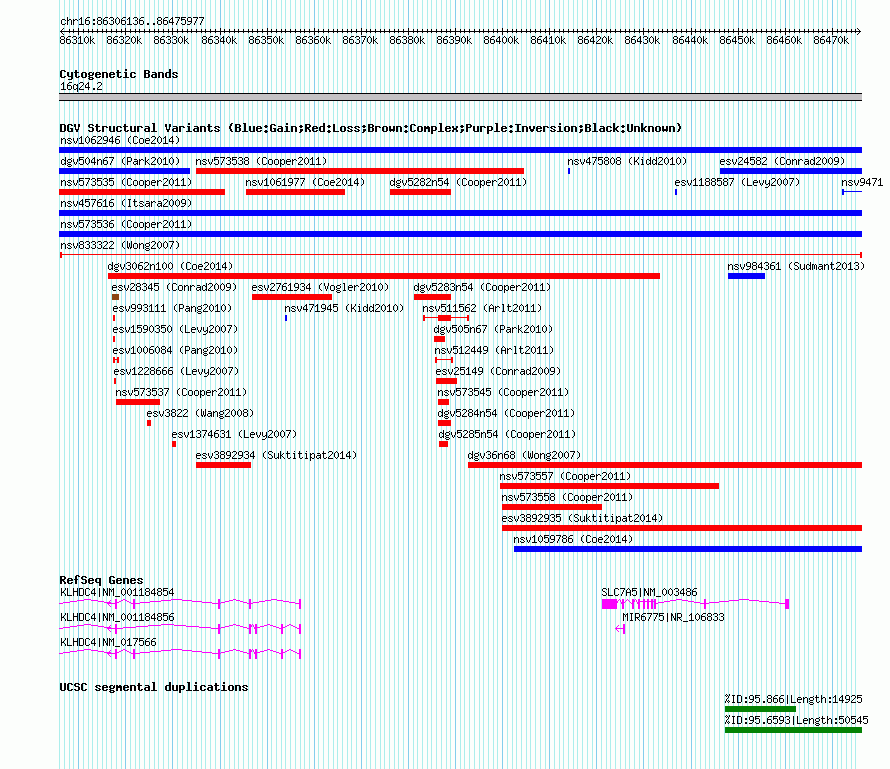
Task: Open nsv833322 (Wong2007) variant label
Action: 120,245
